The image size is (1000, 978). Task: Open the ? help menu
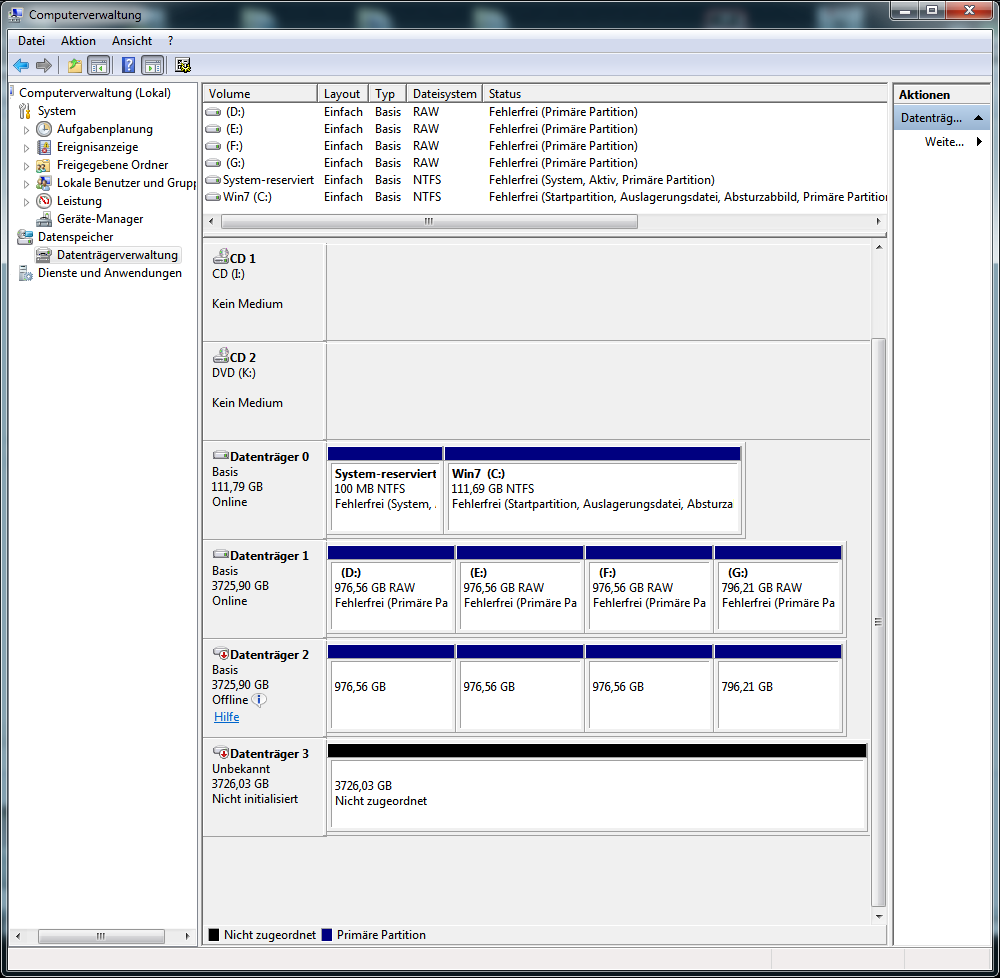point(170,41)
